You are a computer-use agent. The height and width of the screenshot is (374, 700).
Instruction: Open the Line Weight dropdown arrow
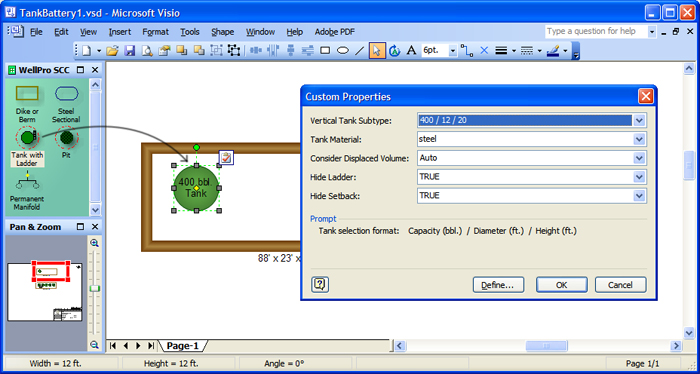514,51
